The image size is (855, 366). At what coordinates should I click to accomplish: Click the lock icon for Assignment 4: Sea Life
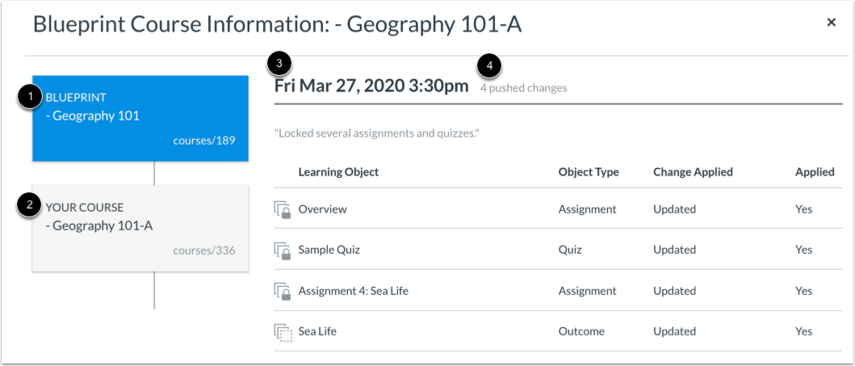tap(282, 291)
